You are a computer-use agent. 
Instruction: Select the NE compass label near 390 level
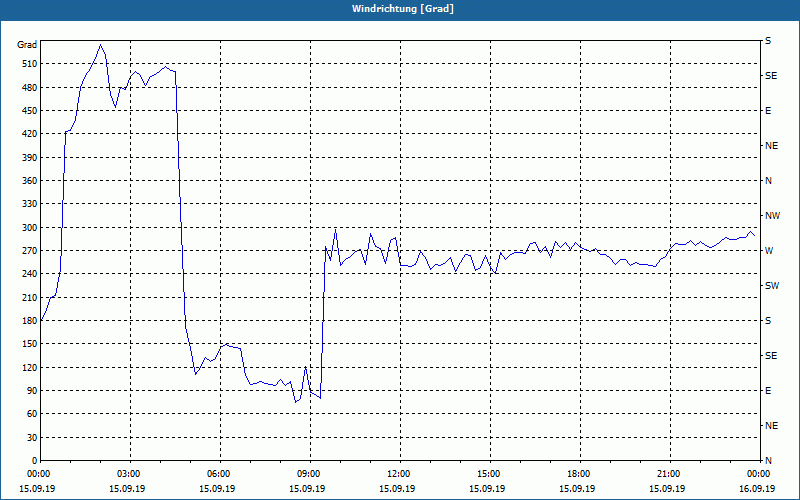click(x=772, y=146)
